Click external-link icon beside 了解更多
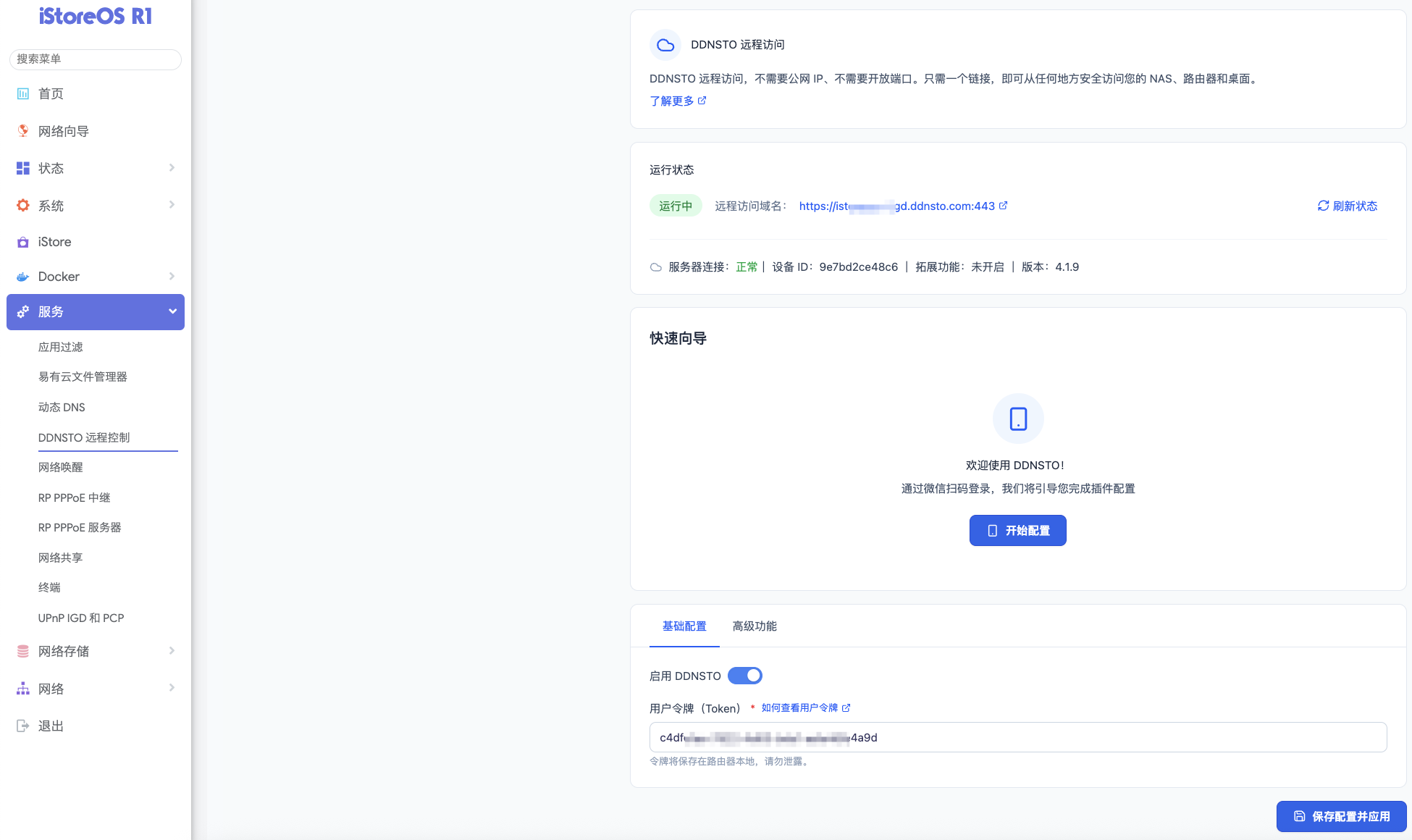This screenshot has height=840, width=1412. pos(702,101)
